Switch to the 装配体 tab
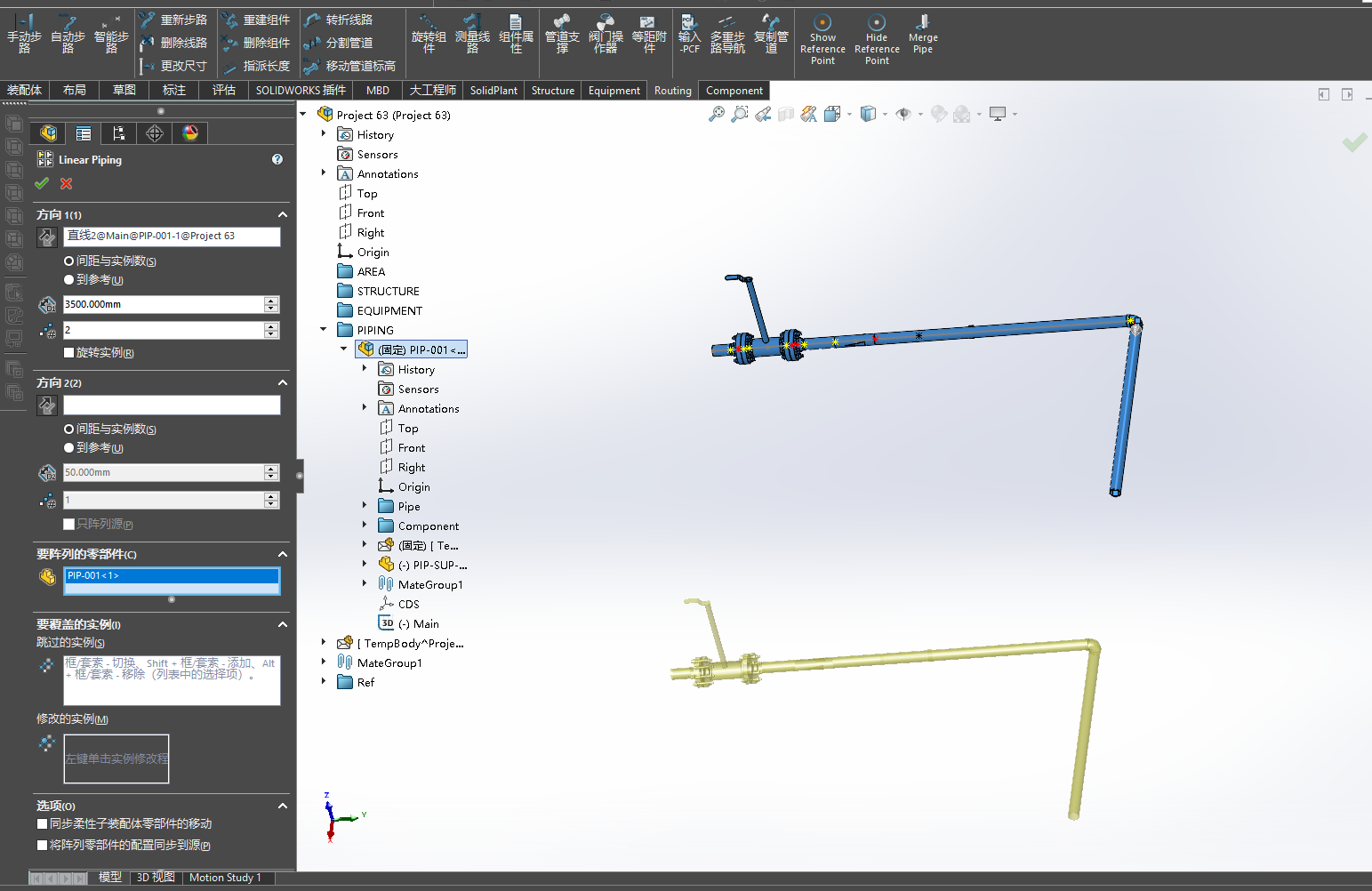 [x=24, y=90]
